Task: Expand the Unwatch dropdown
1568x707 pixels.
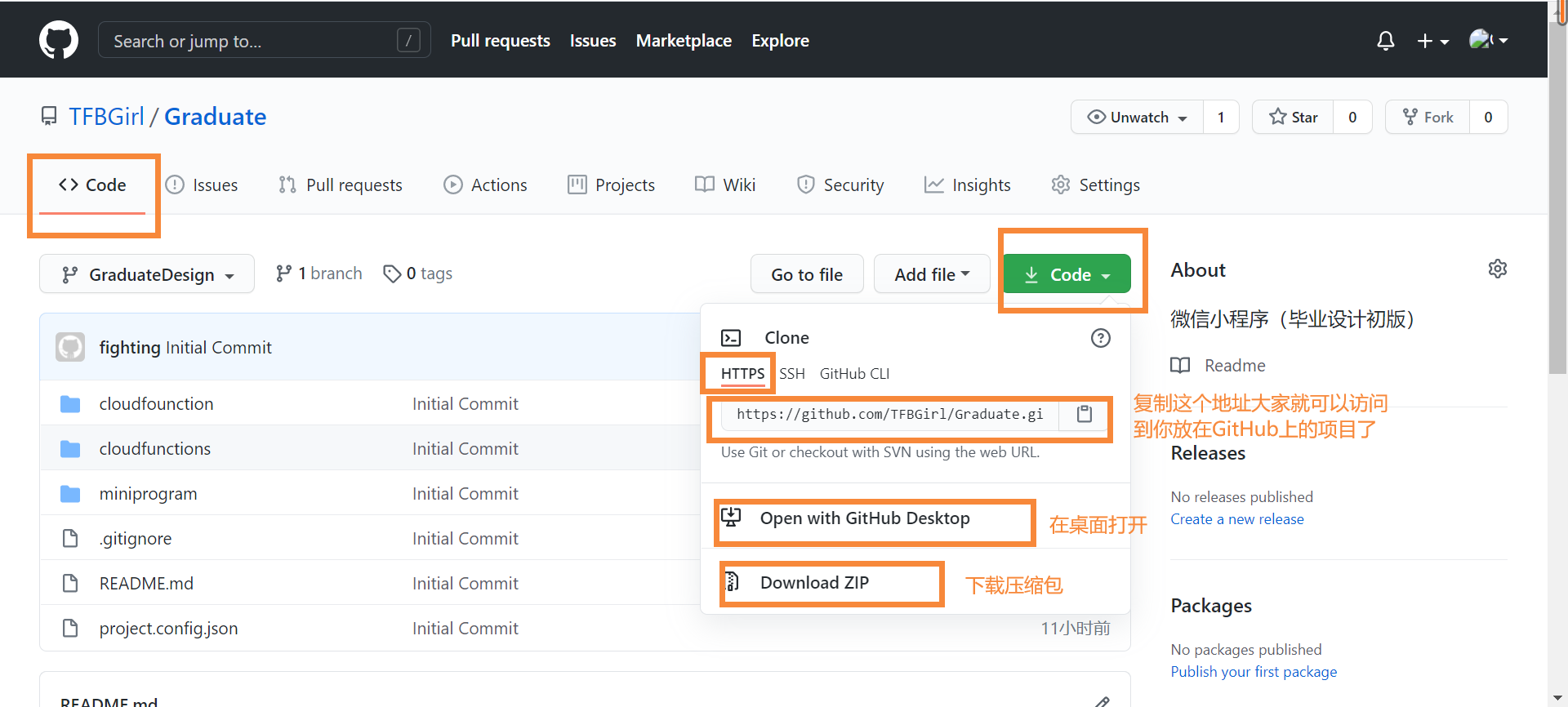Action: coord(1137,117)
